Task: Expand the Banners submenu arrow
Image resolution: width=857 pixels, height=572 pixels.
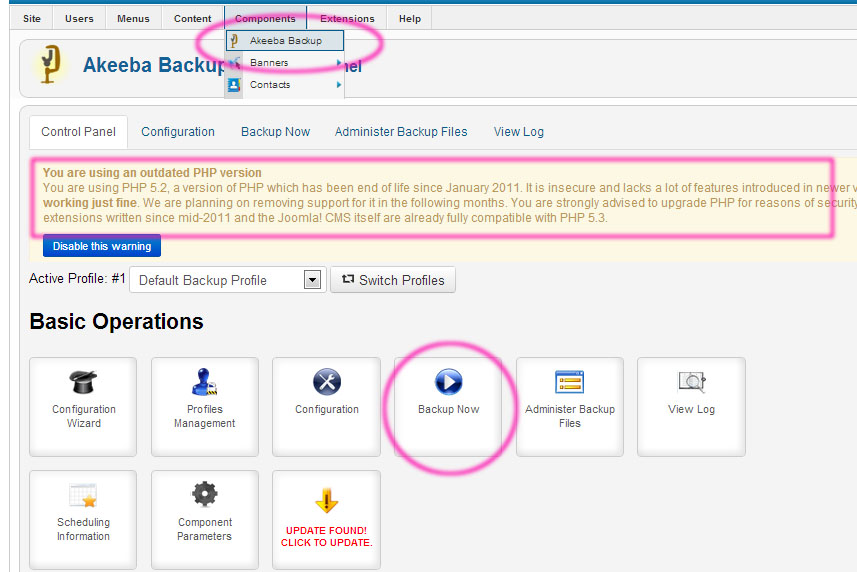Action: click(339, 62)
